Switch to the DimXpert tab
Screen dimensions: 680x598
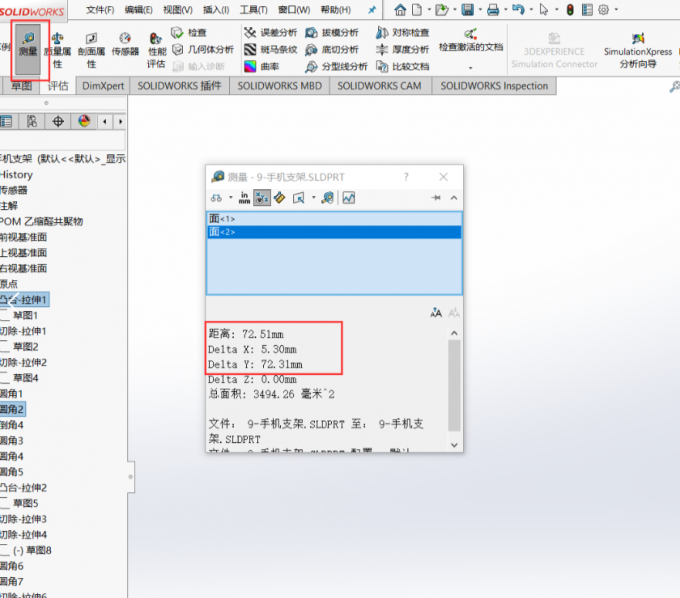pos(103,86)
